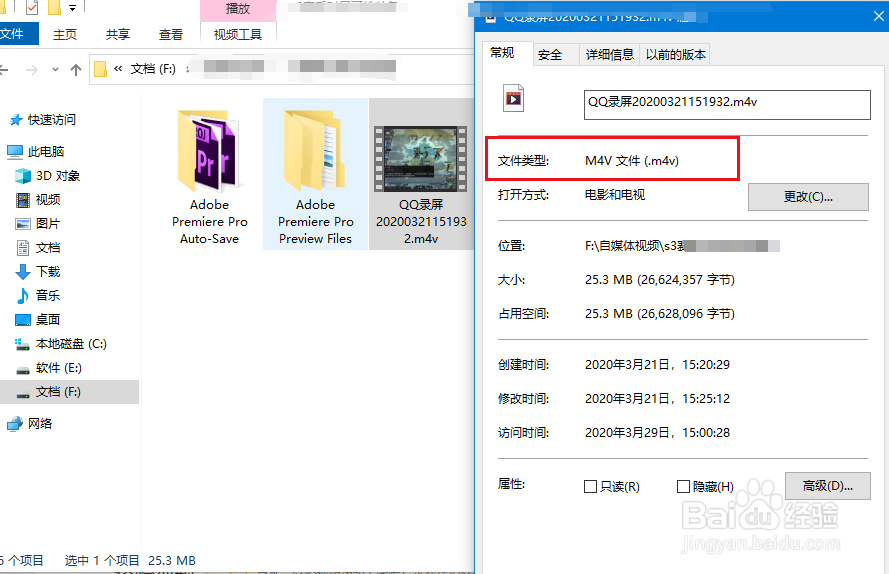Close the properties dialog
This screenshot has width=889, height=574.
click(x=878, y=15)
